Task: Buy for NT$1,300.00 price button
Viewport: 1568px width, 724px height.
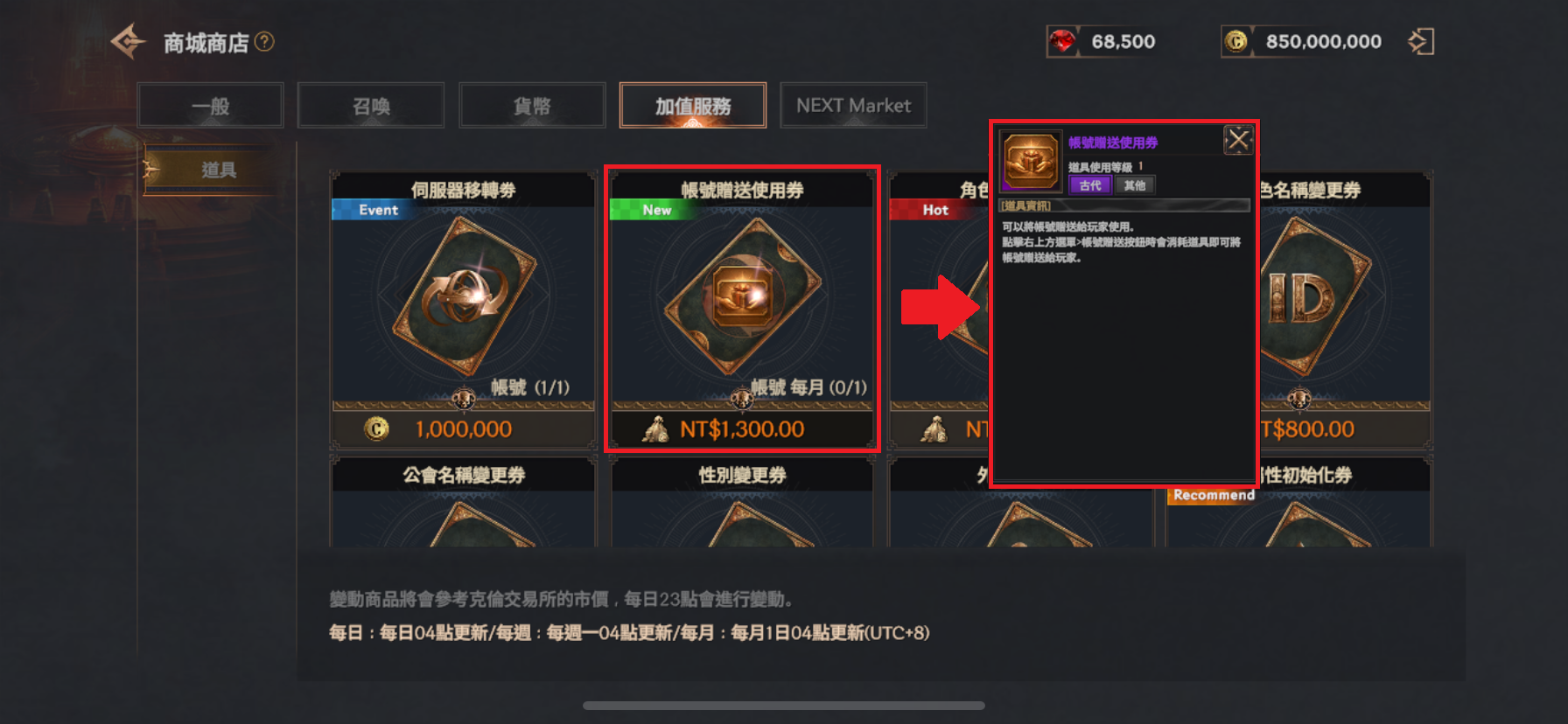Action: pyautogui.click(x=742, y=429)
